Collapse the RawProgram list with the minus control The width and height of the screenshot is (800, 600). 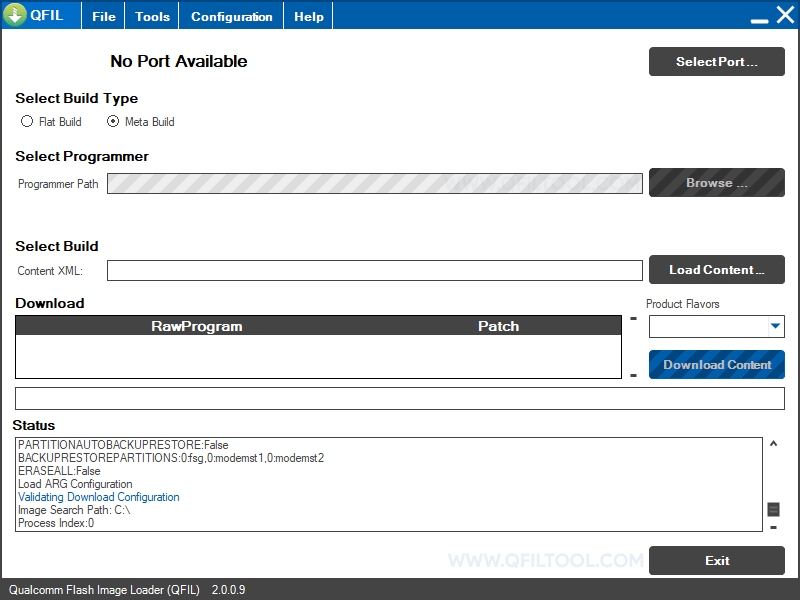pyautogui.click(x=633, y=319)
